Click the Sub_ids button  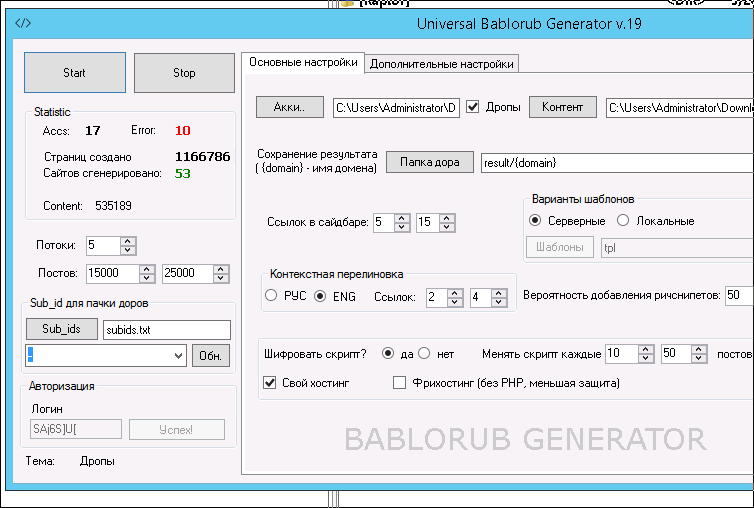[x=62, y=329]
